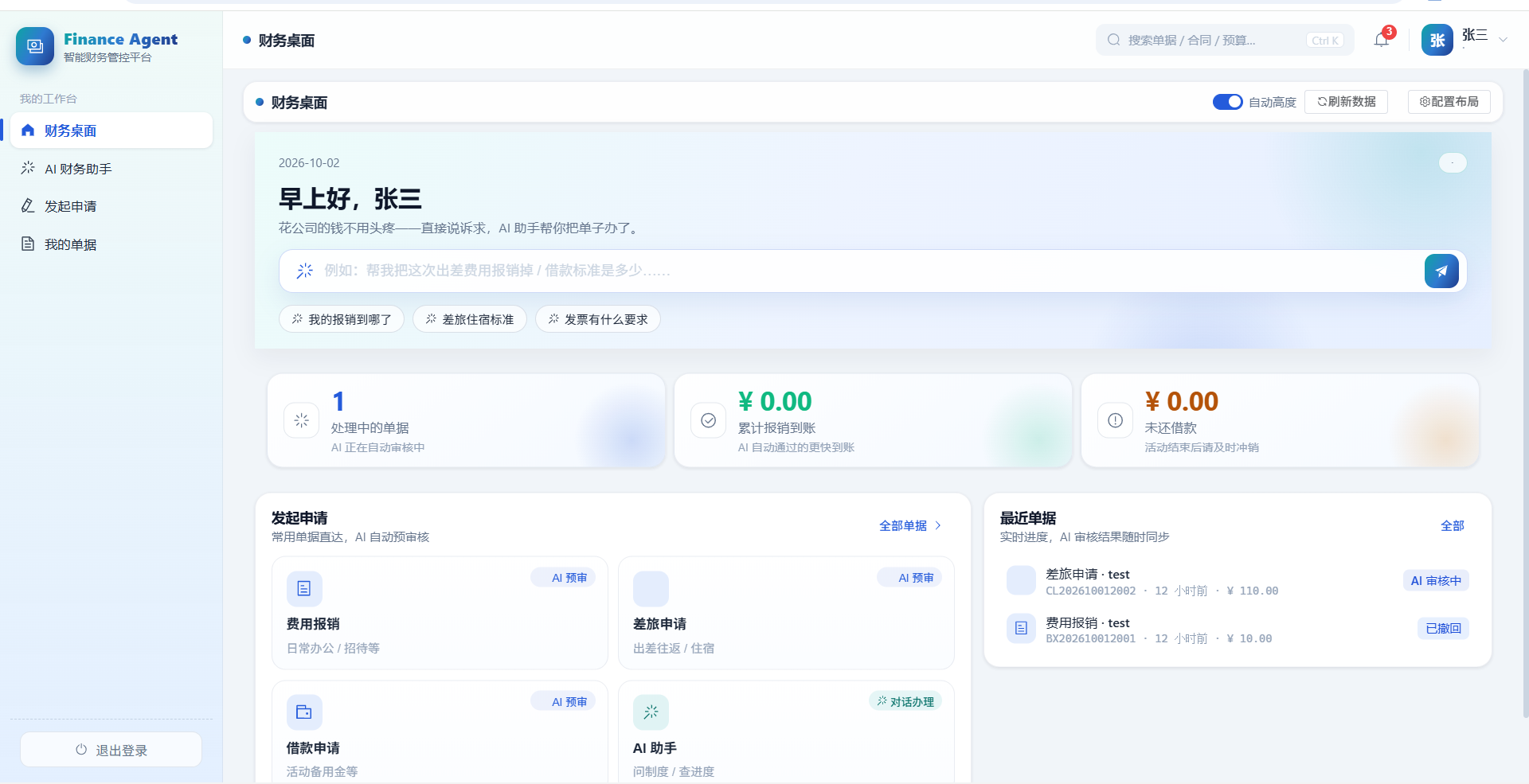The width and height of the screenshot is (1529, 784).
Task: Open 发起申请 in the sidebar
Action: coord(111,206)
